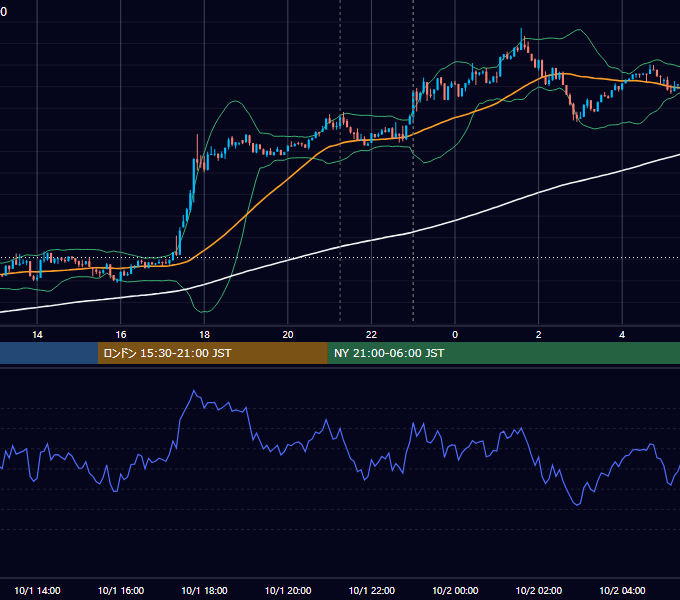Click the 2 hour label on price chart axis

tap(539, 335)
